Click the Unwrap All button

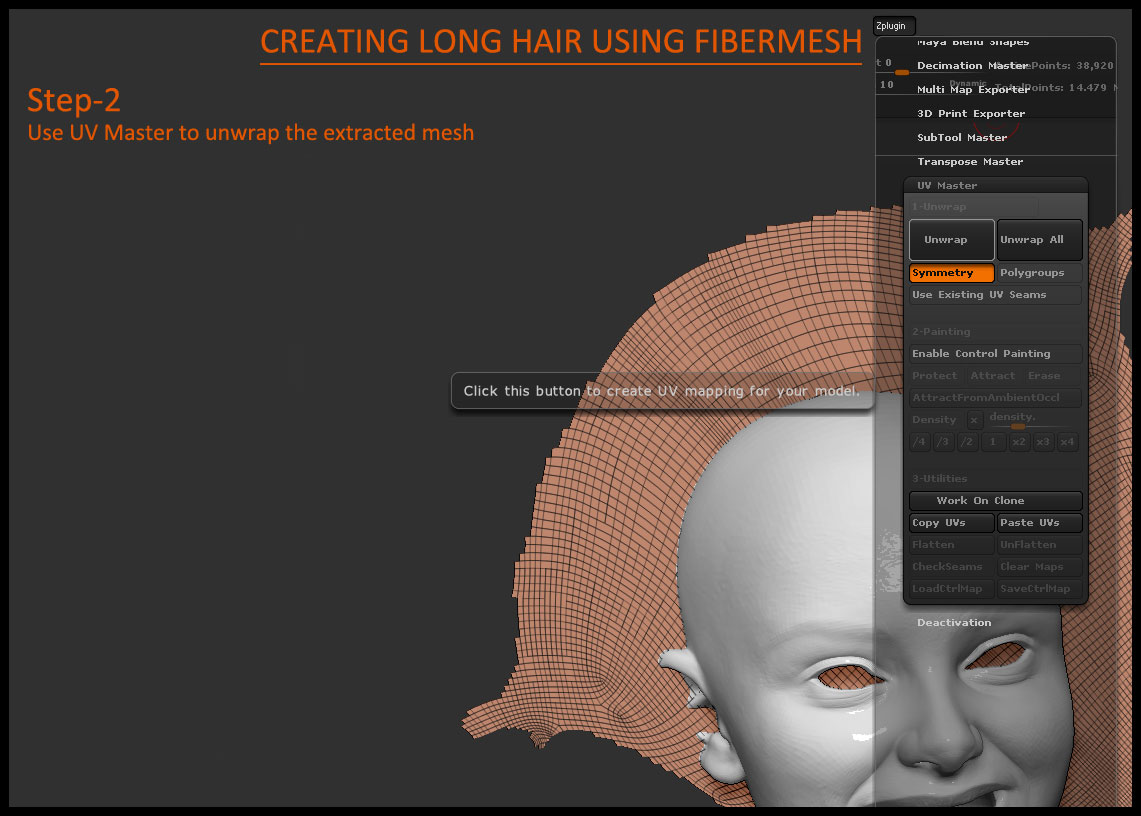(x=1039, y=240)
